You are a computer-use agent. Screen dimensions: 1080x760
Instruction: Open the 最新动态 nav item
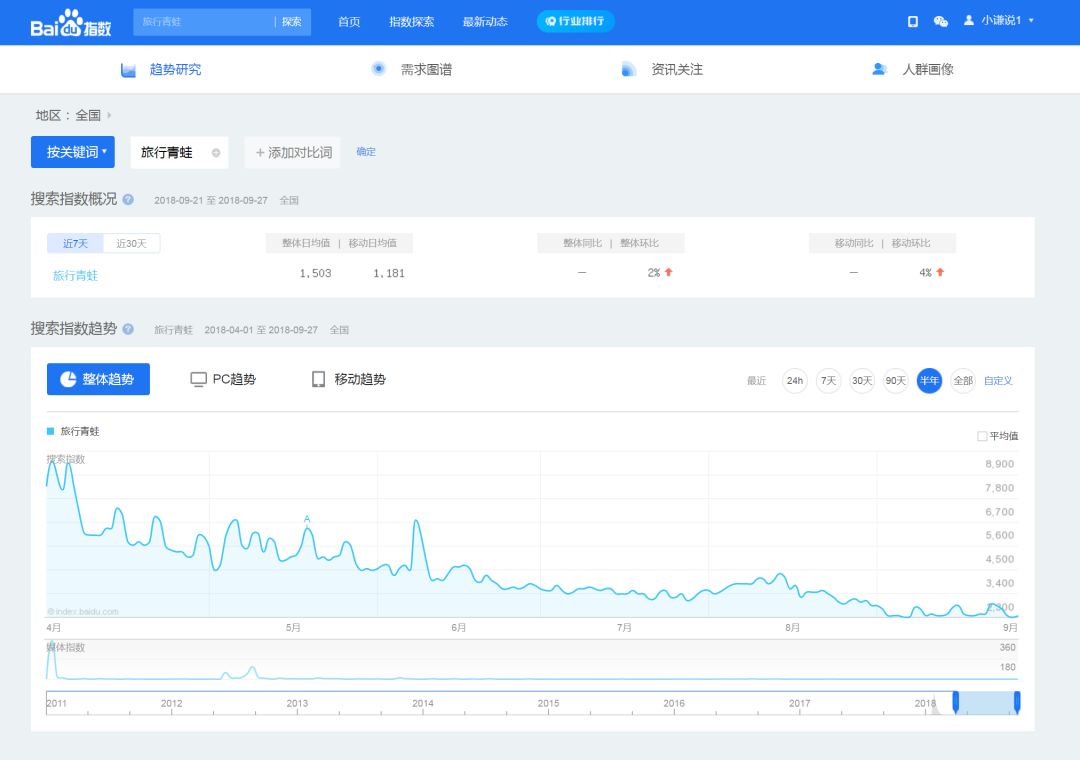click(485, 21)
